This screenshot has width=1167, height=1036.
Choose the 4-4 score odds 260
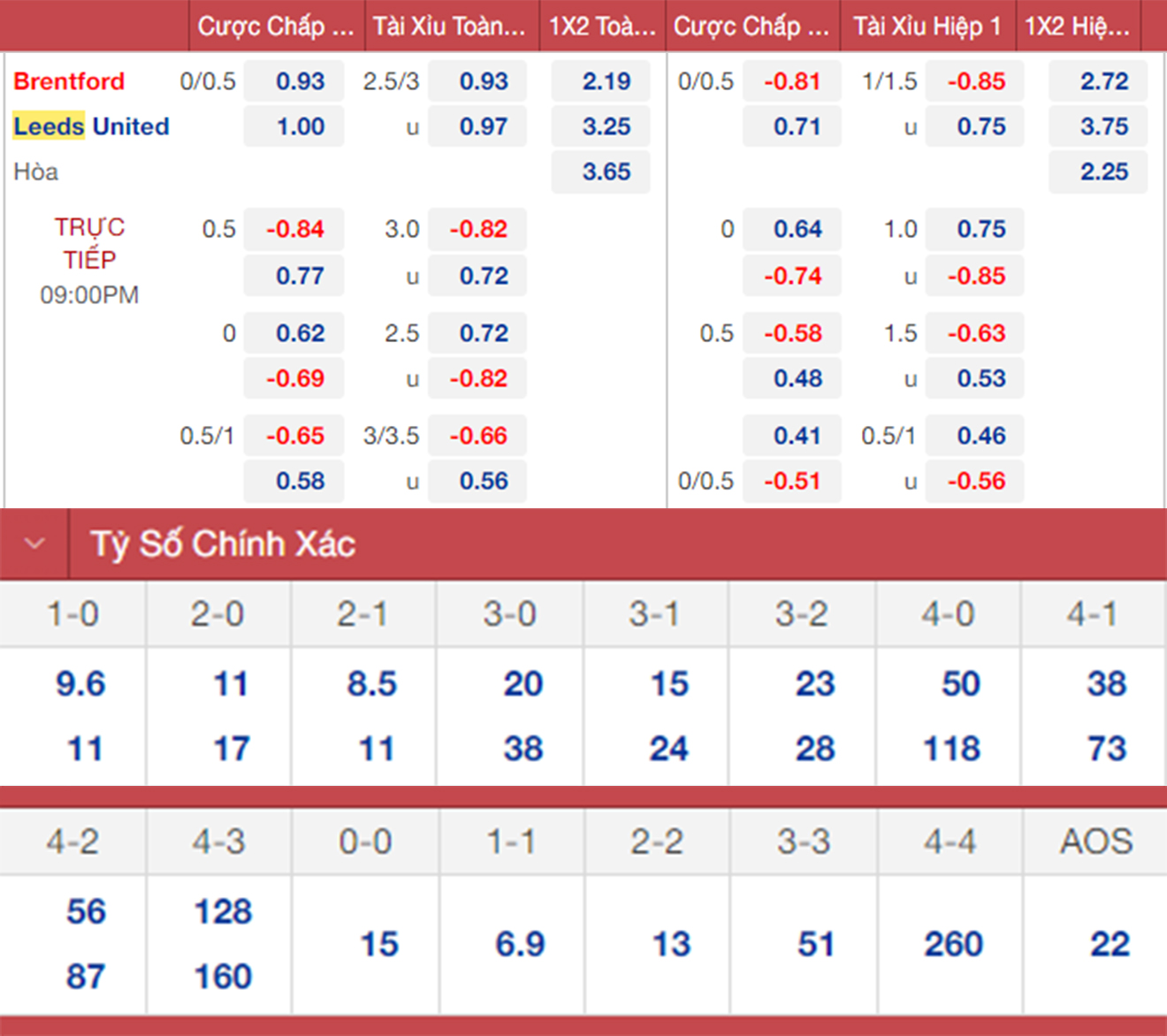(953, 944)
